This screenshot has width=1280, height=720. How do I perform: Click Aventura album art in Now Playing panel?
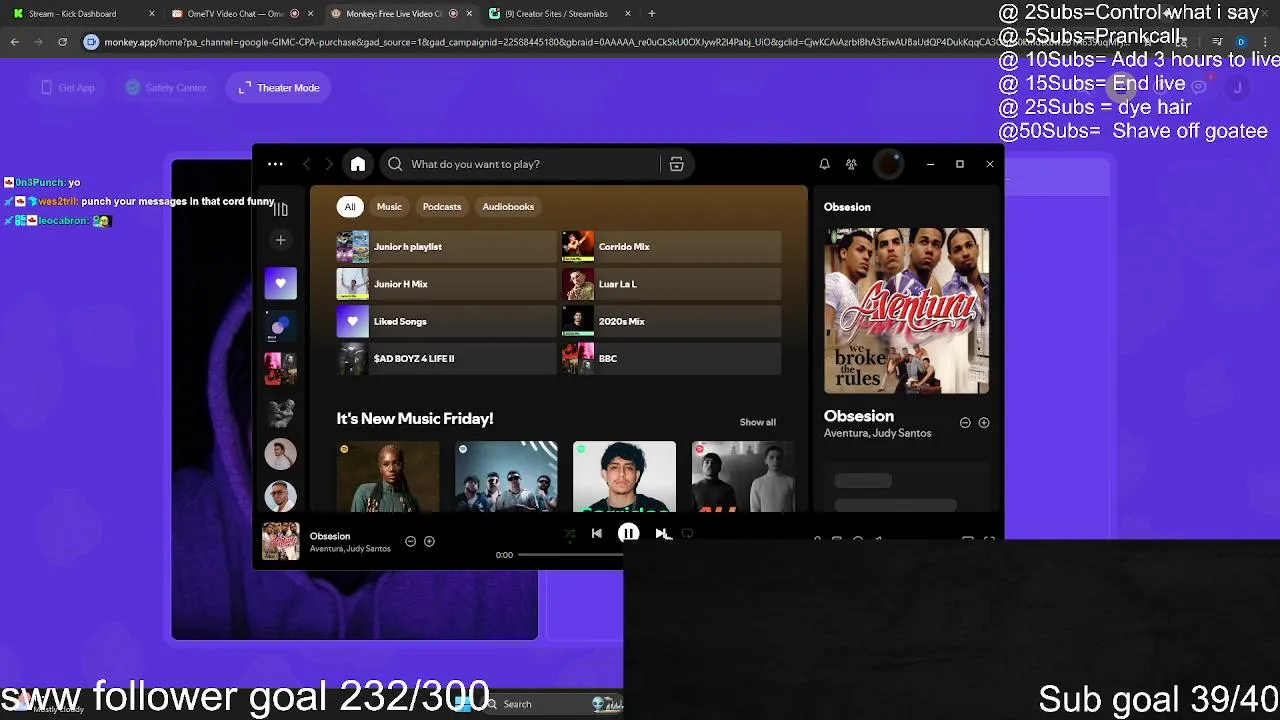[x=906, y=310]
